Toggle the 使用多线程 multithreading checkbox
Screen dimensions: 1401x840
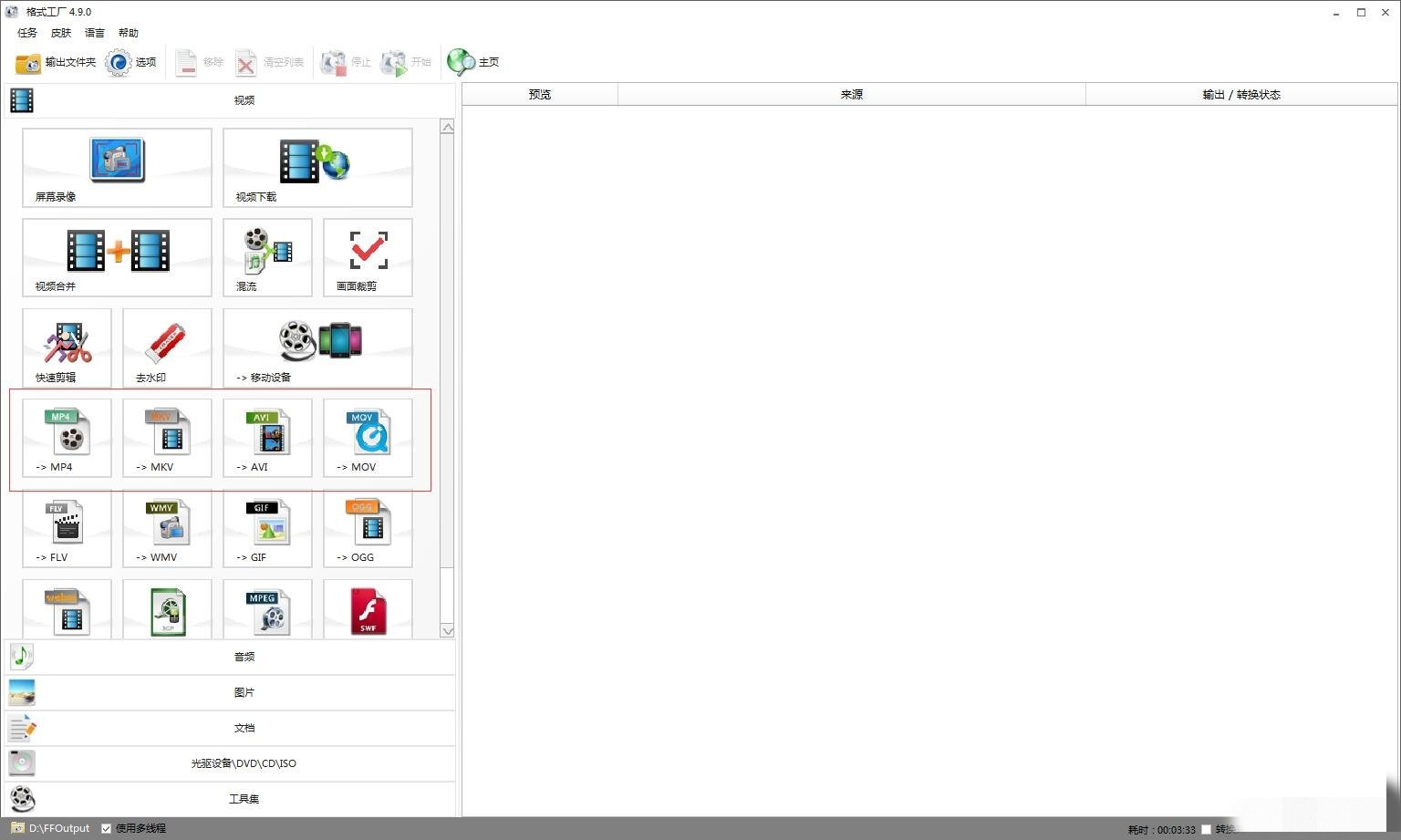click(x=107, y=828)
